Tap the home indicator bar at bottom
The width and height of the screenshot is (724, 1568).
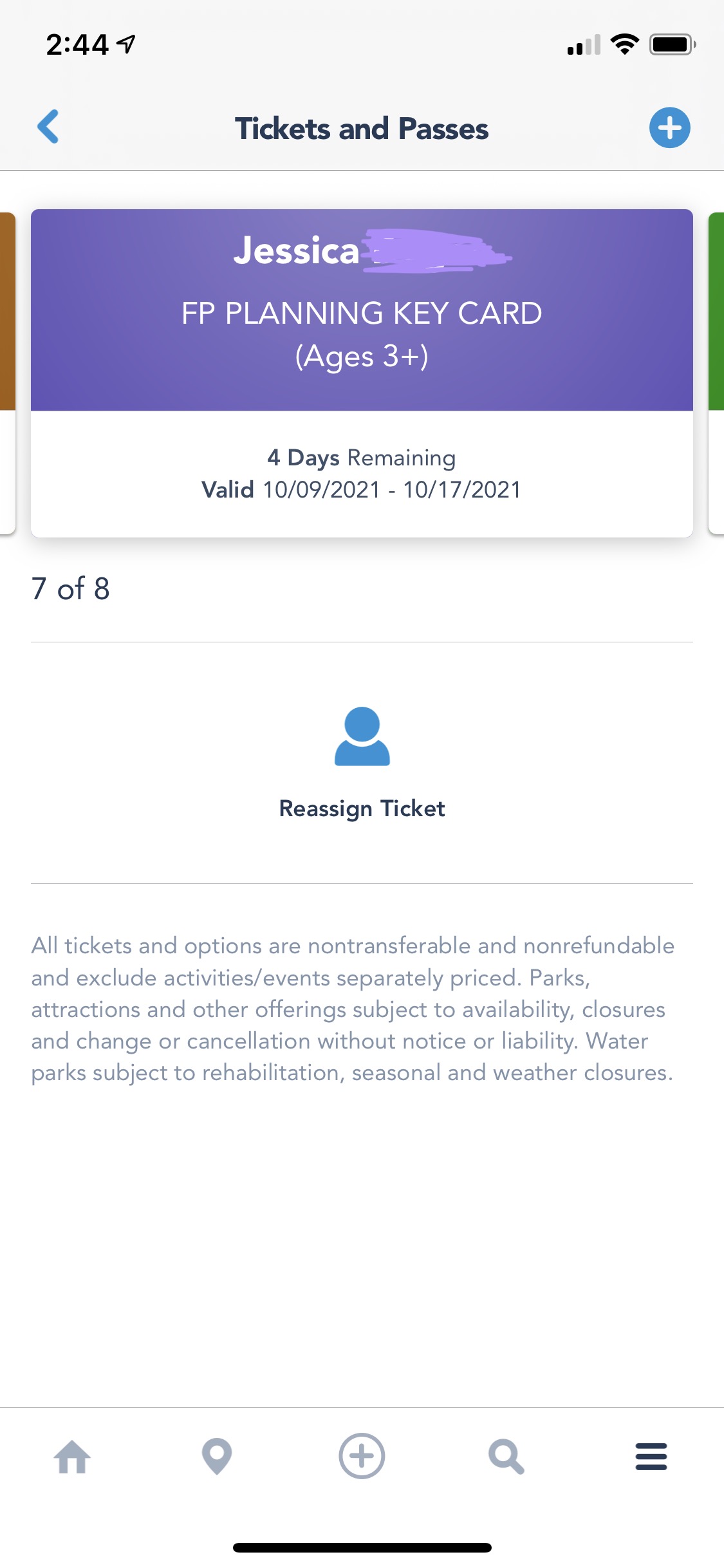pos(362,1547)
